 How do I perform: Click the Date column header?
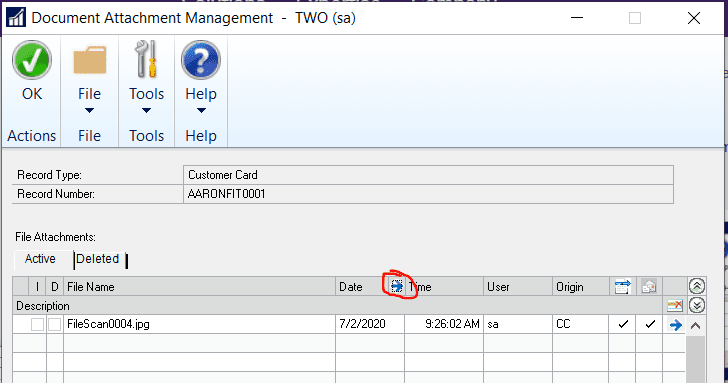pos(351,287)
